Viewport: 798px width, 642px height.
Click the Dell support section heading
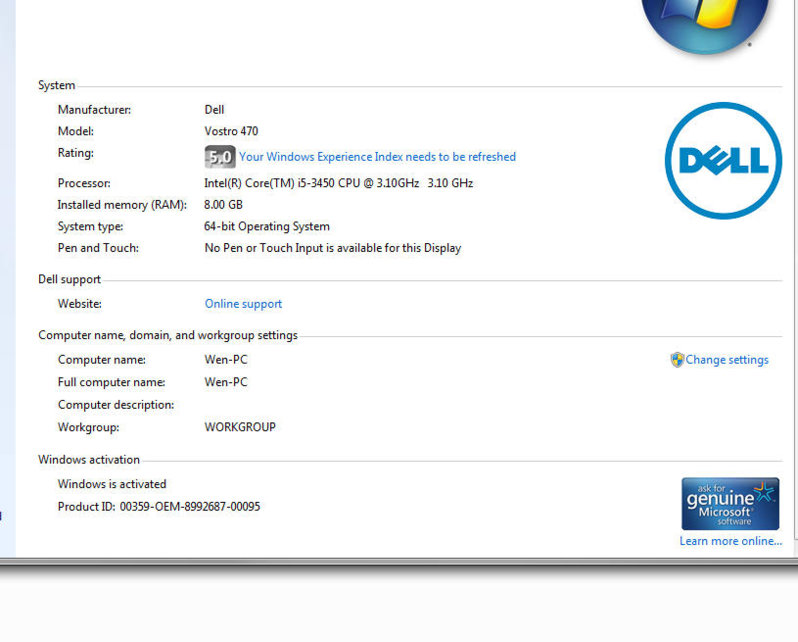tap(70, 280)
